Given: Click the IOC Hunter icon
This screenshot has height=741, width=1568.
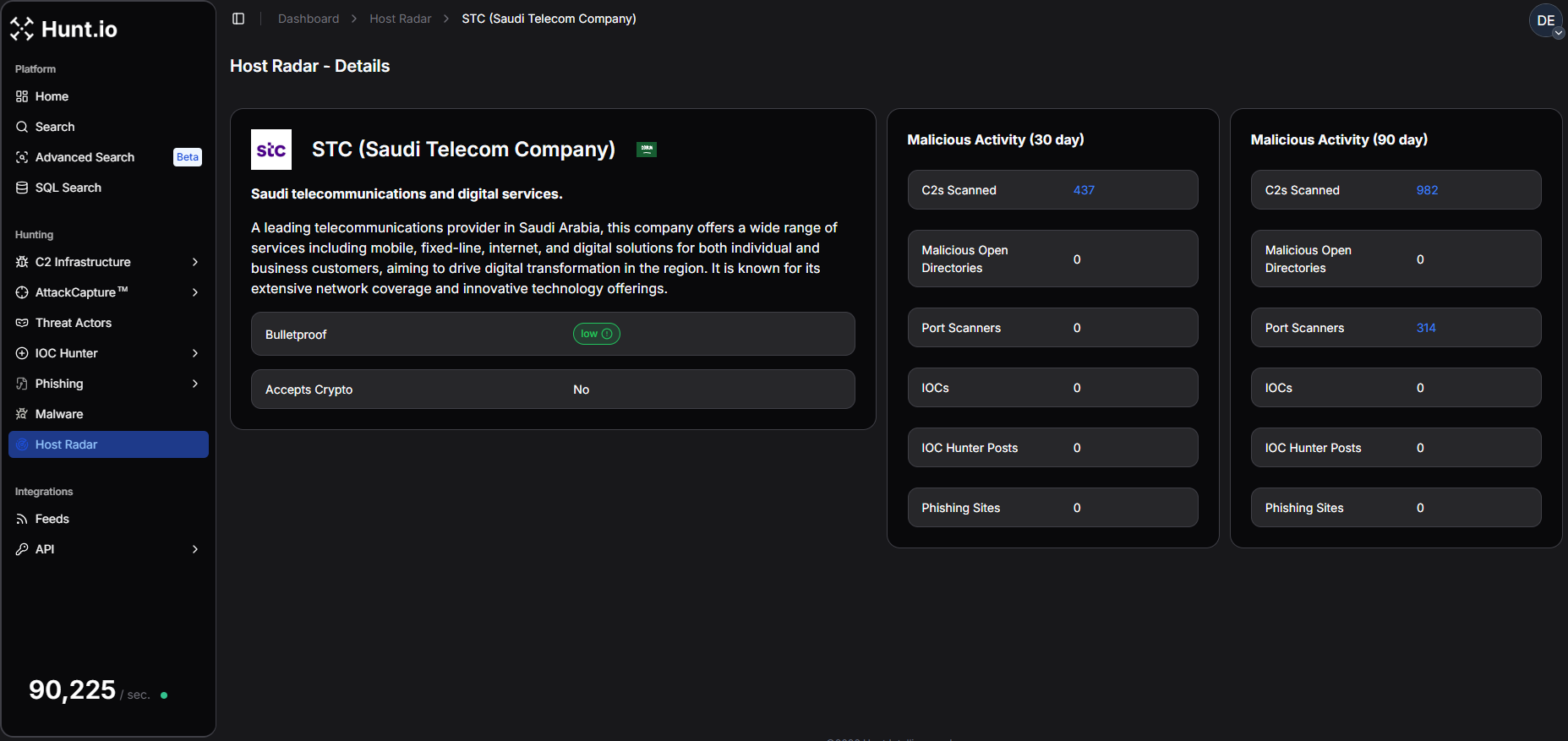Looking at the screenshot, I should (x=22, y=353).
